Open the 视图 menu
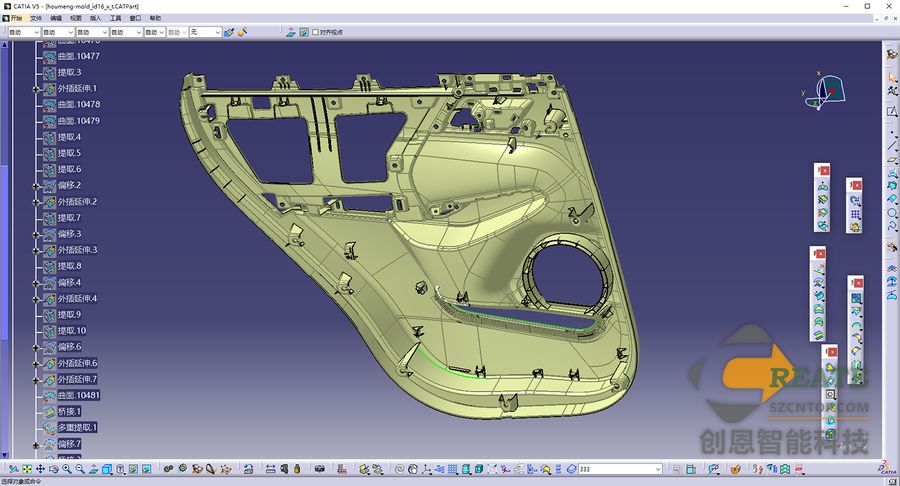 [x=76, y=18]
